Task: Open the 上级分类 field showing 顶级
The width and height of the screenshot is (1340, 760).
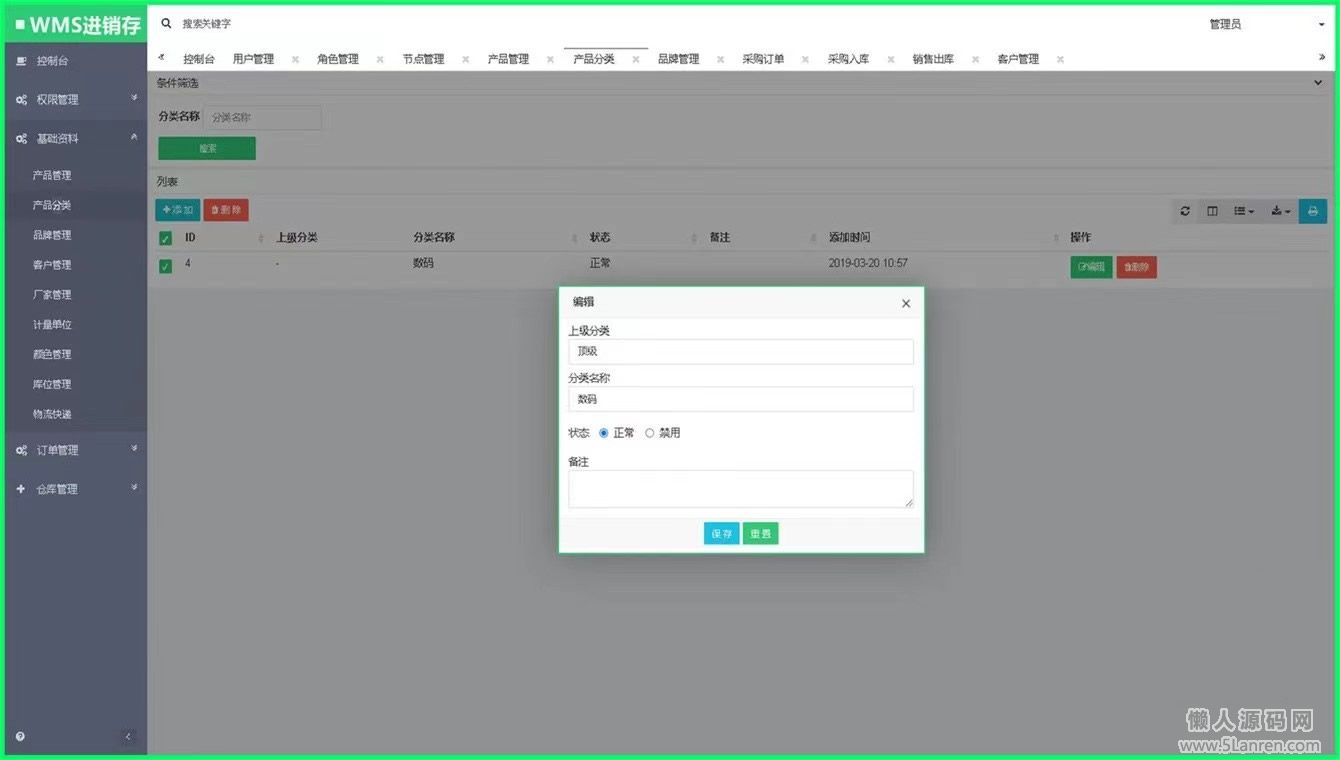Action: coord(741,352)
